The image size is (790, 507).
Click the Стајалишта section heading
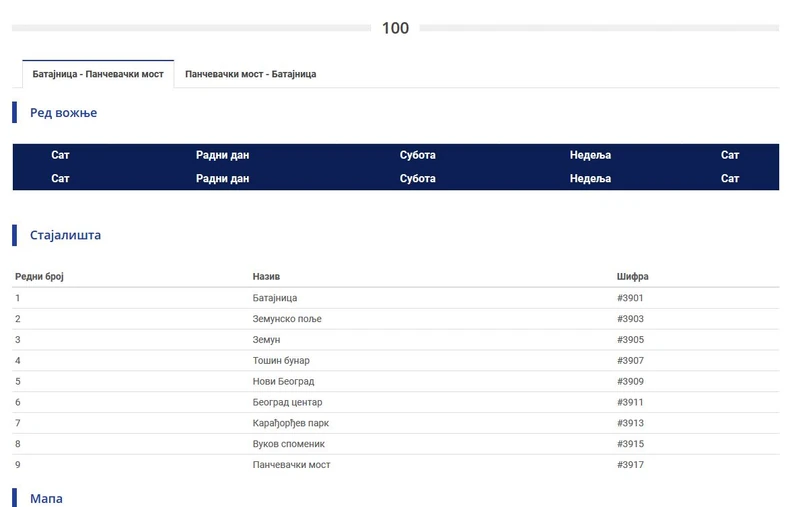(x=65, y=236)
